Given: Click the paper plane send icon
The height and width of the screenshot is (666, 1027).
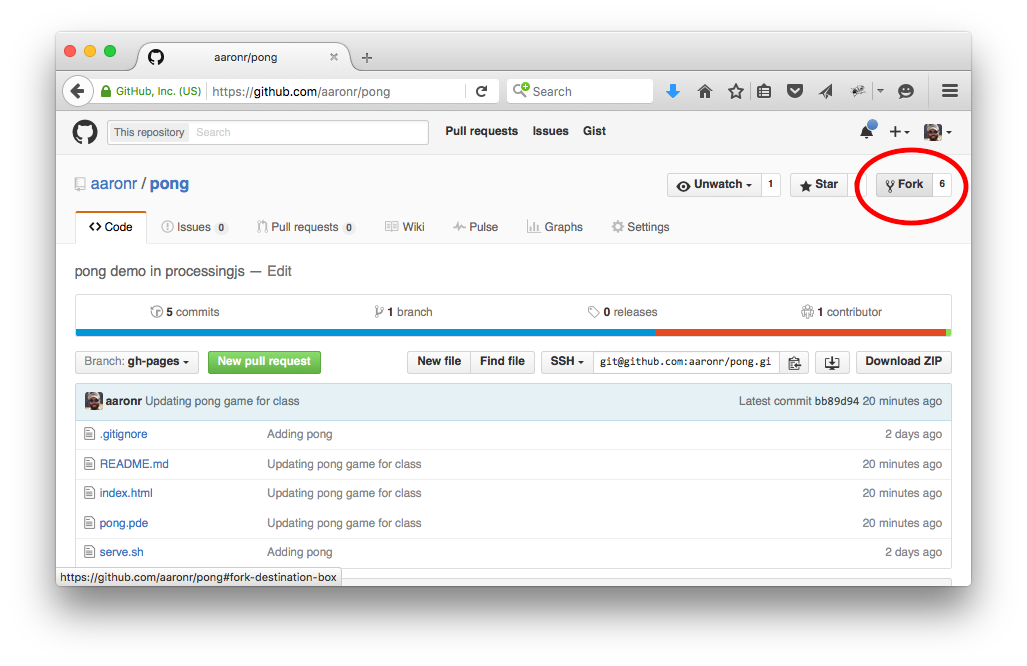Looking at the screenshot, I should (x=826, y=91).
